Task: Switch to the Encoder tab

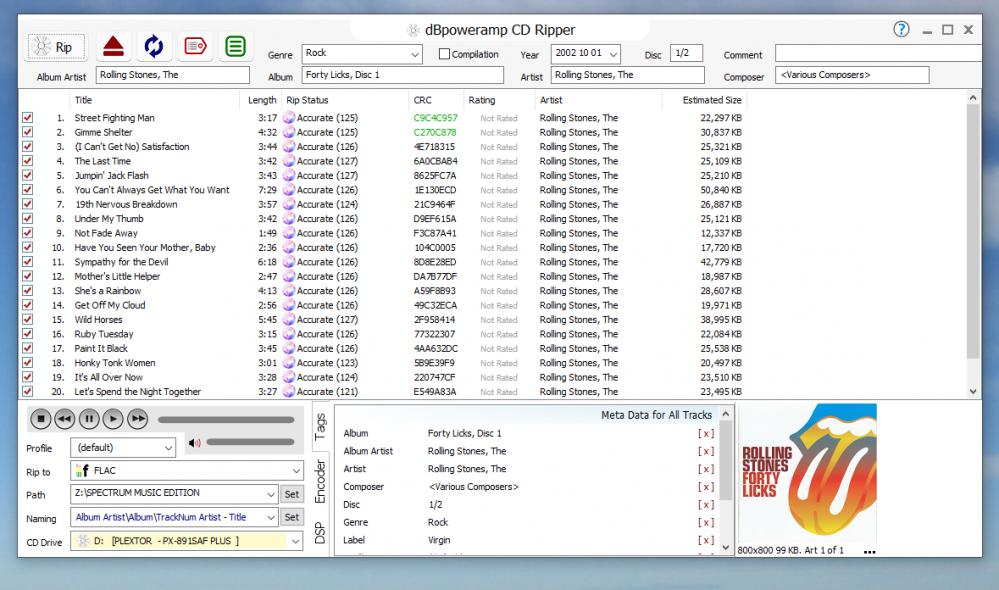Action: (321, 481)
